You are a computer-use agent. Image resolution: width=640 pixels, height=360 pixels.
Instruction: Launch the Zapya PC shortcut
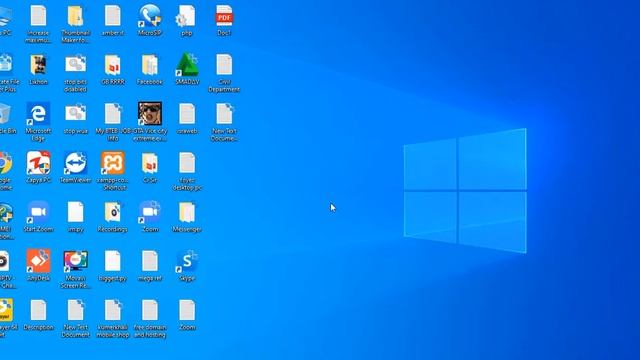point(38,167)
